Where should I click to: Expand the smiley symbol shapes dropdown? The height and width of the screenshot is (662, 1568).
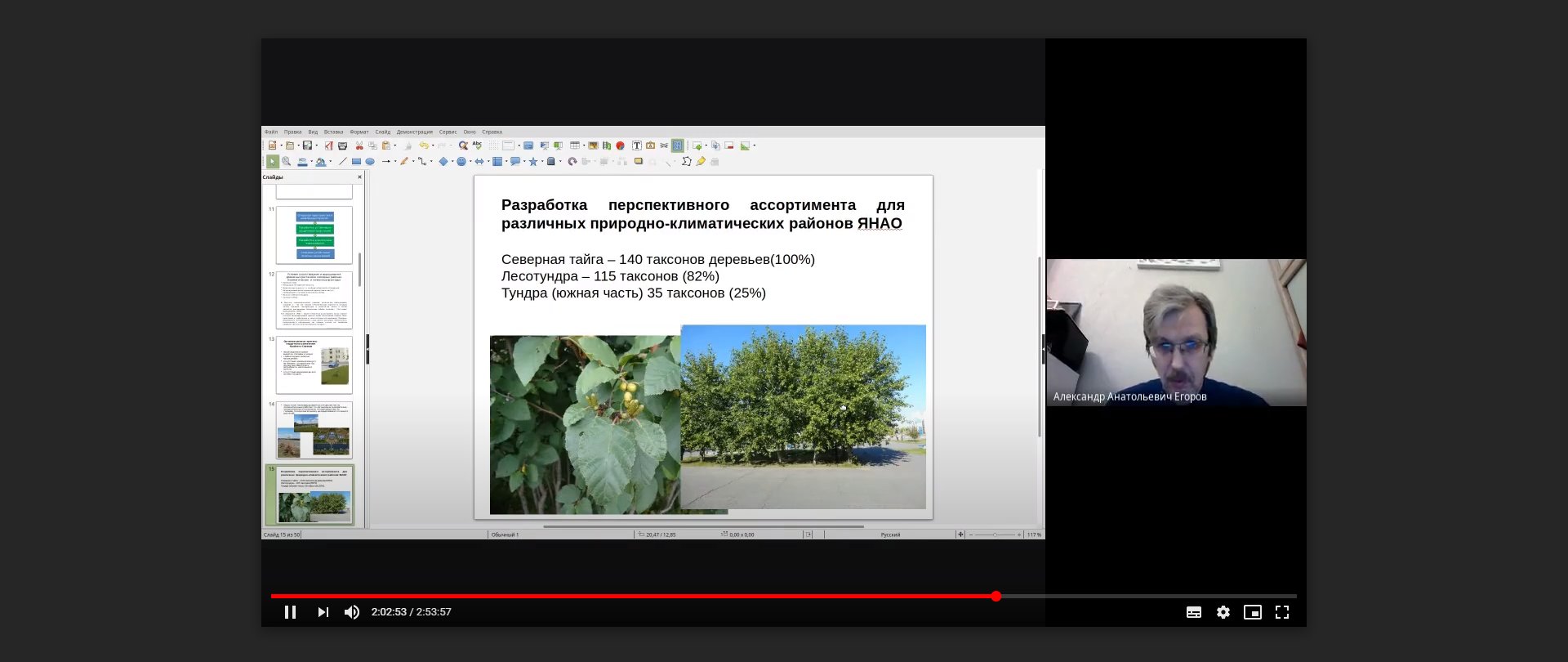[x=470, y=162]
